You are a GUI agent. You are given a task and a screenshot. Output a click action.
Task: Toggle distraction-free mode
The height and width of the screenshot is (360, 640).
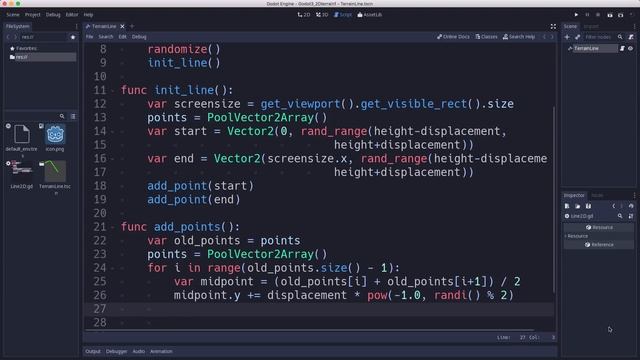(x=553, y=26)
